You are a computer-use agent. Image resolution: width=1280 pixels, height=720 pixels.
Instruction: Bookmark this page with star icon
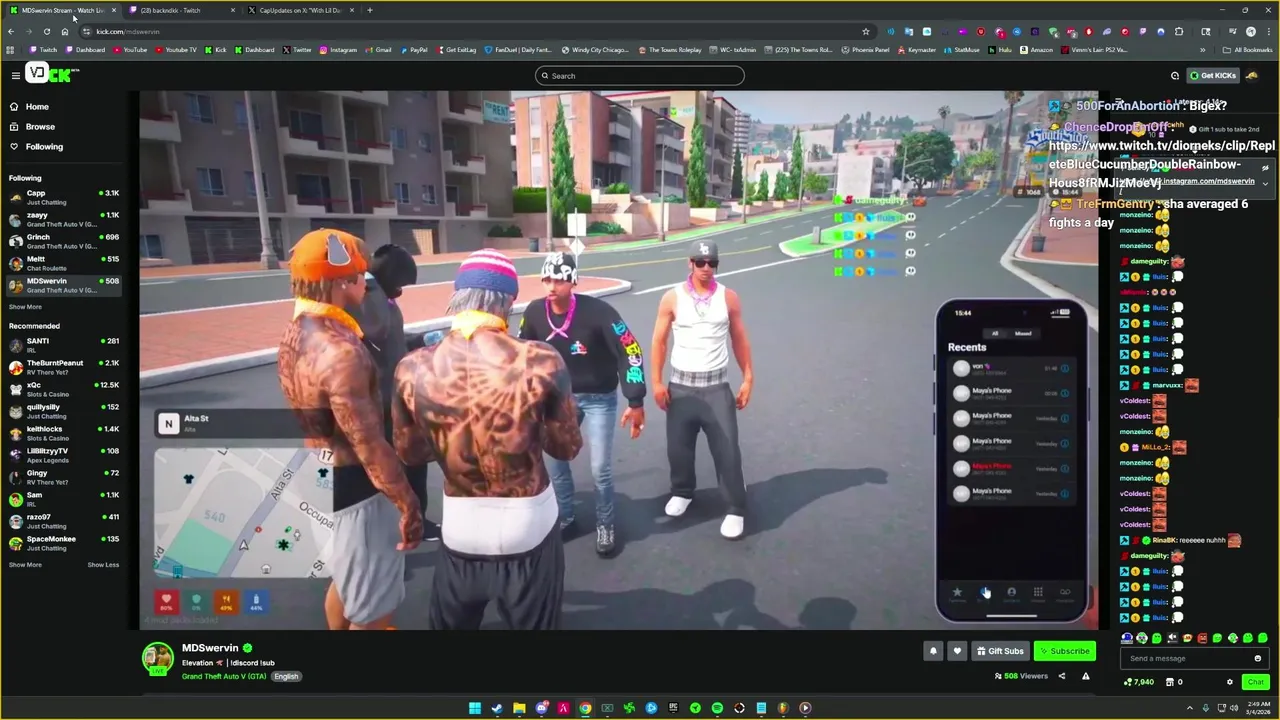[866, 31]
